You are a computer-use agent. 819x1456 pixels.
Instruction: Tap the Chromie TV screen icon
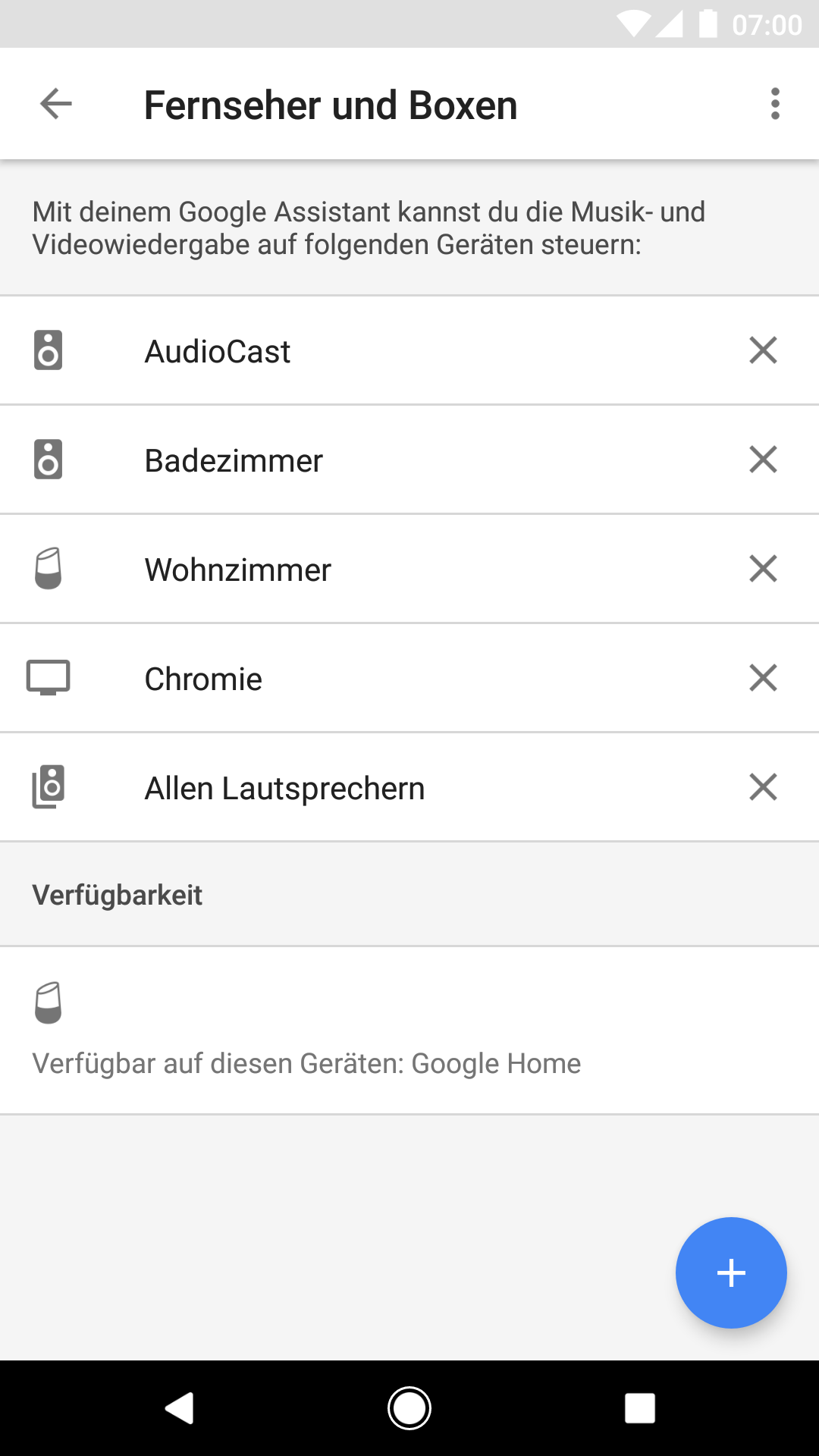click(48, 678)
